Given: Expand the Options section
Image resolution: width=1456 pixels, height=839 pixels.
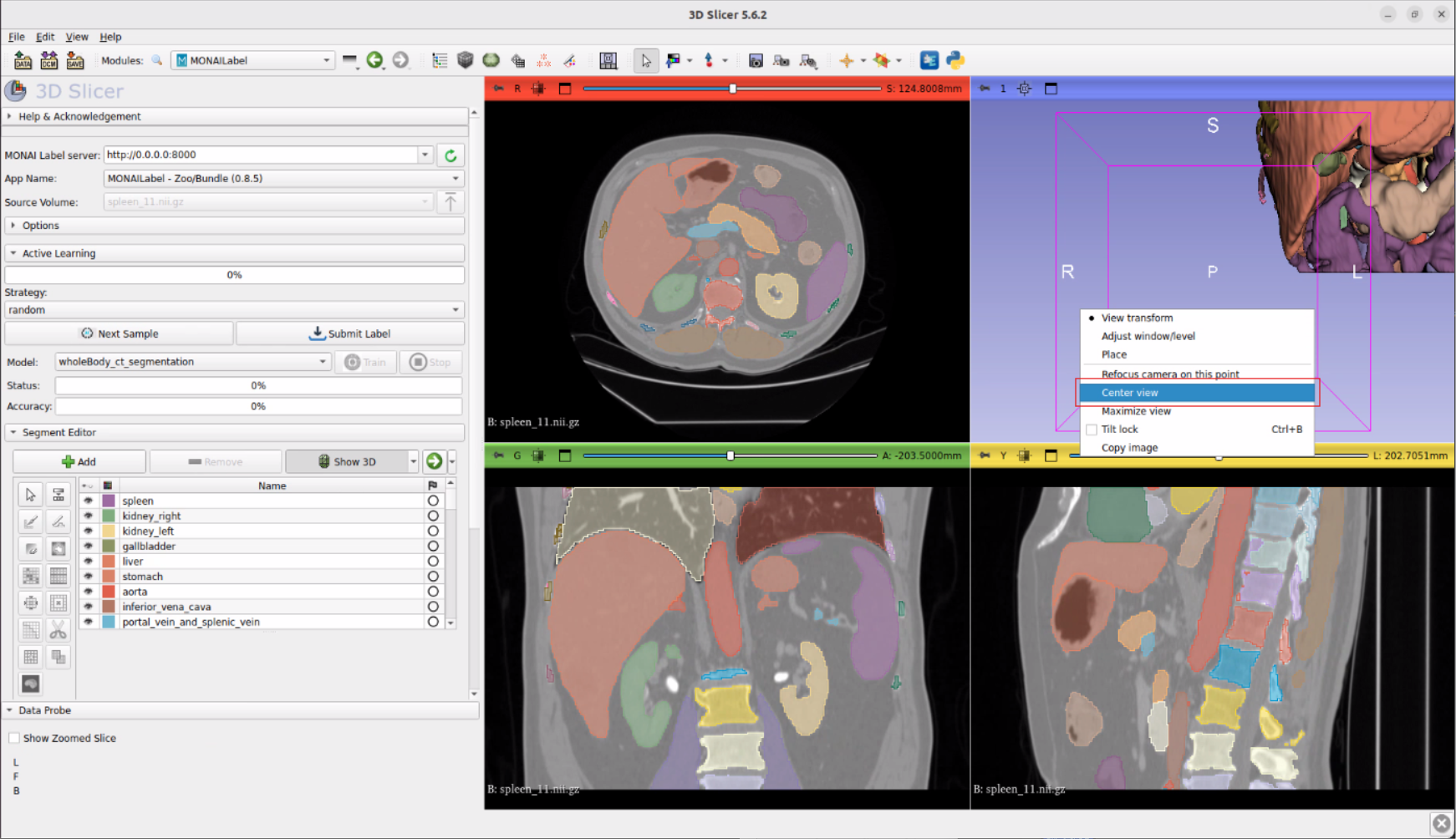Looking at the screenshot, I should click(x=40, y=226).
